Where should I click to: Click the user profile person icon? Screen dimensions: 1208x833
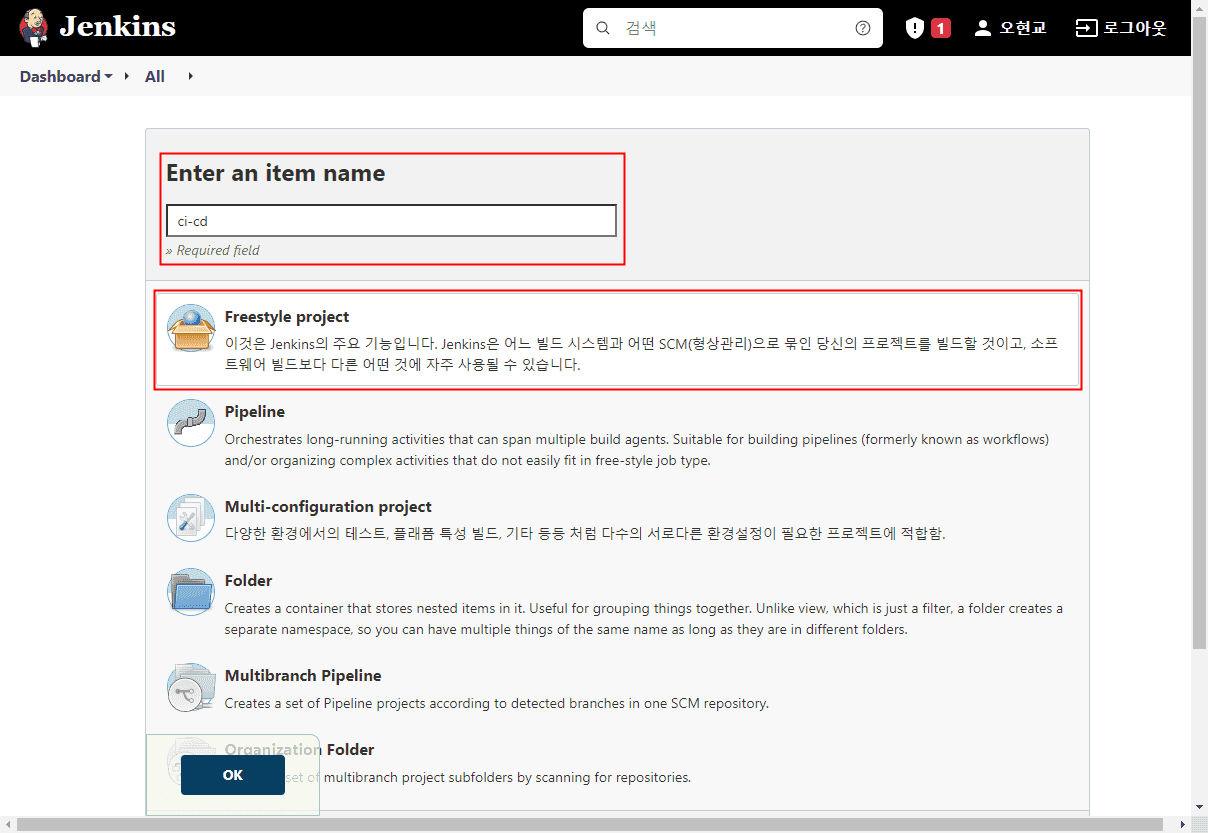983,28
